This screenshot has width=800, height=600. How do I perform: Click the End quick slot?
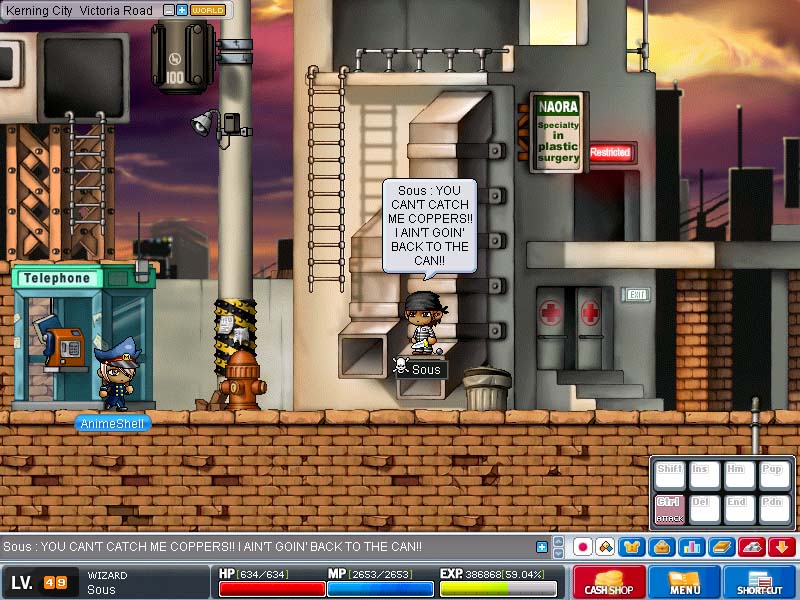click(740, 509)
